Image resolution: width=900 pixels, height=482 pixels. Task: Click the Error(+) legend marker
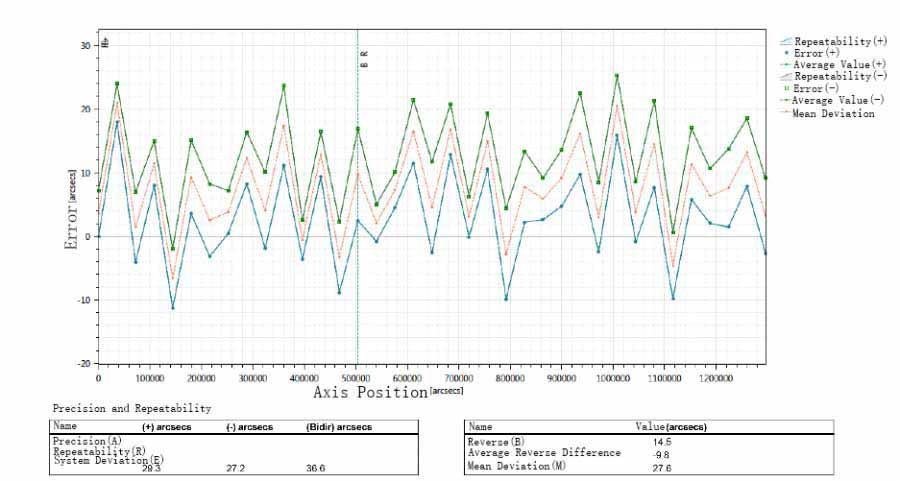(786, 53)
